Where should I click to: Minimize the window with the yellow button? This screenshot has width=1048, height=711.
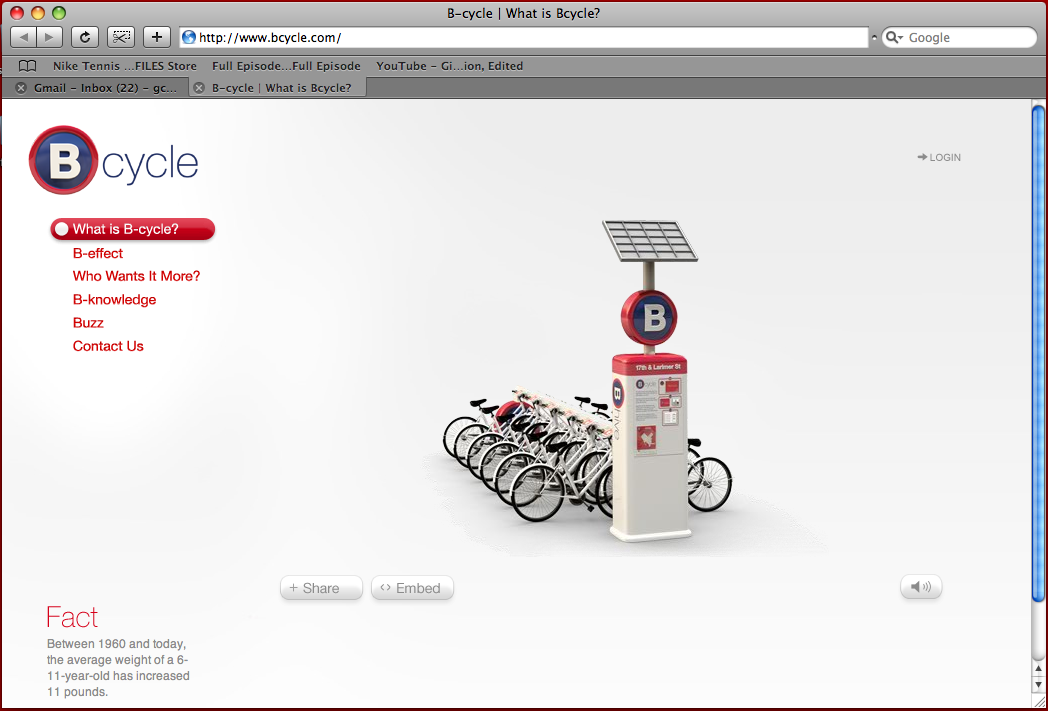(38, 13)
